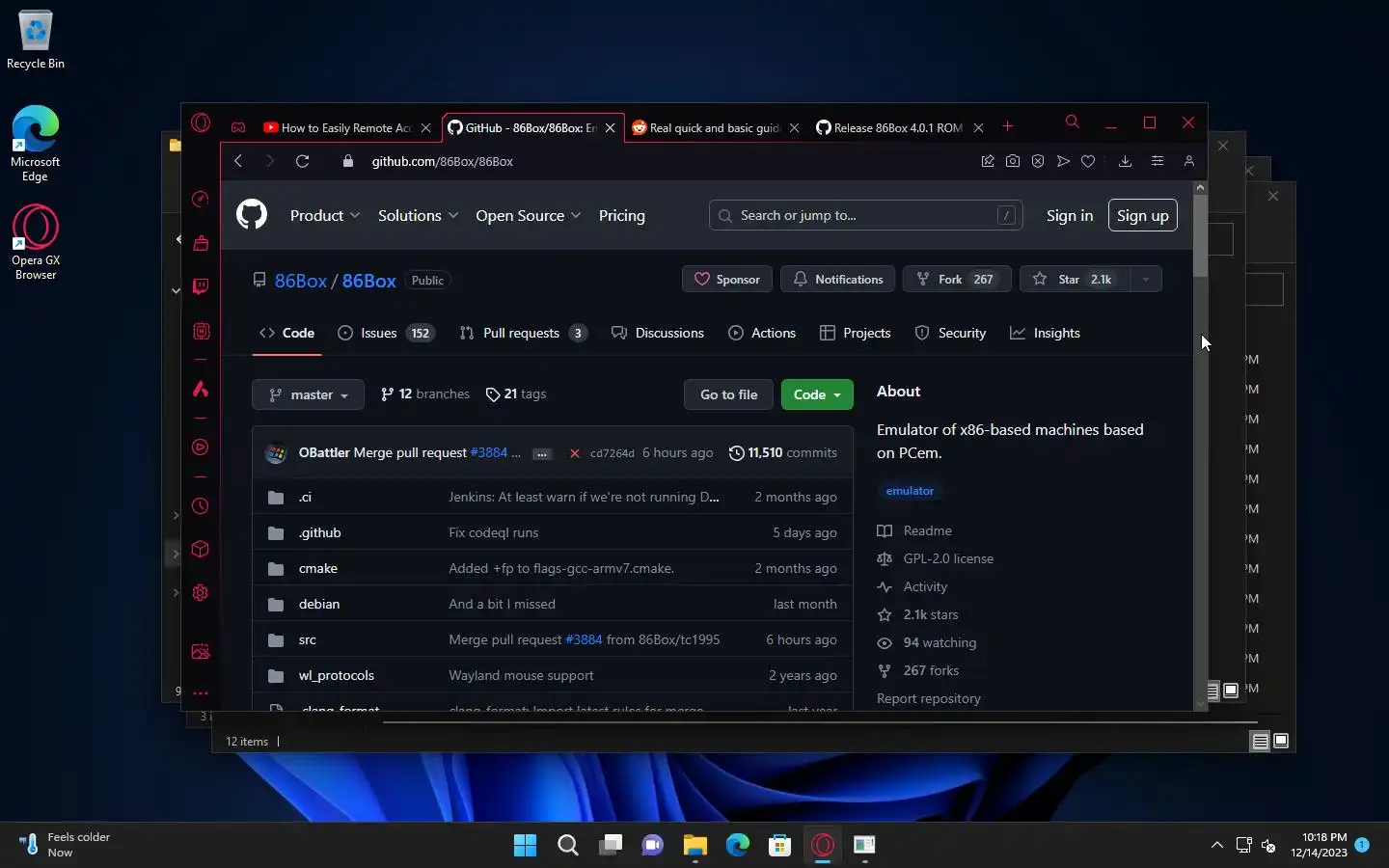1389x868 pixels.
Task: Open the browser profile account icon
Action: pos(1189,161)
